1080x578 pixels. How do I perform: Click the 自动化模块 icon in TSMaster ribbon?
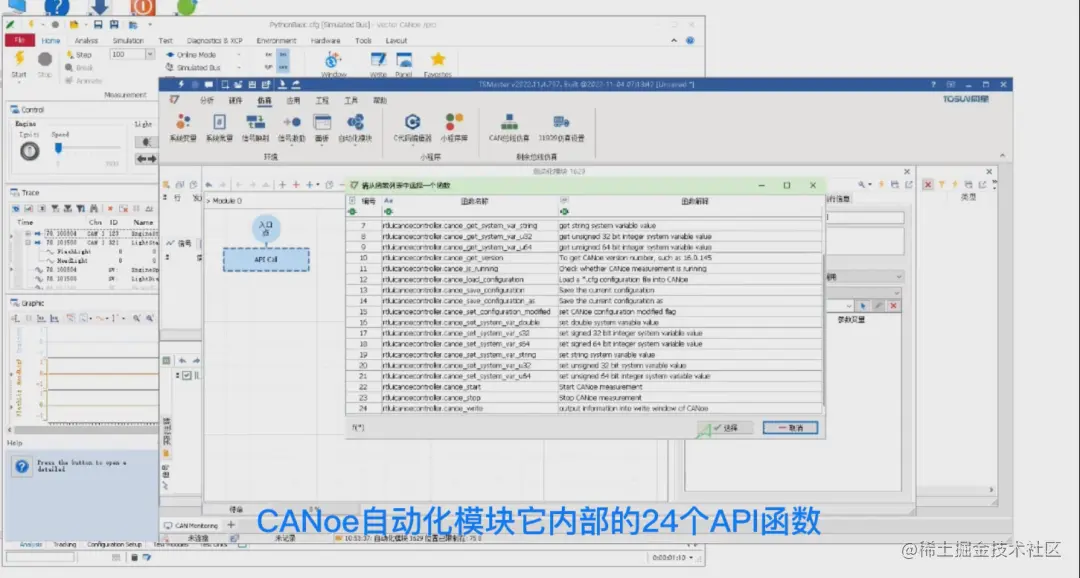pos(355,123)
